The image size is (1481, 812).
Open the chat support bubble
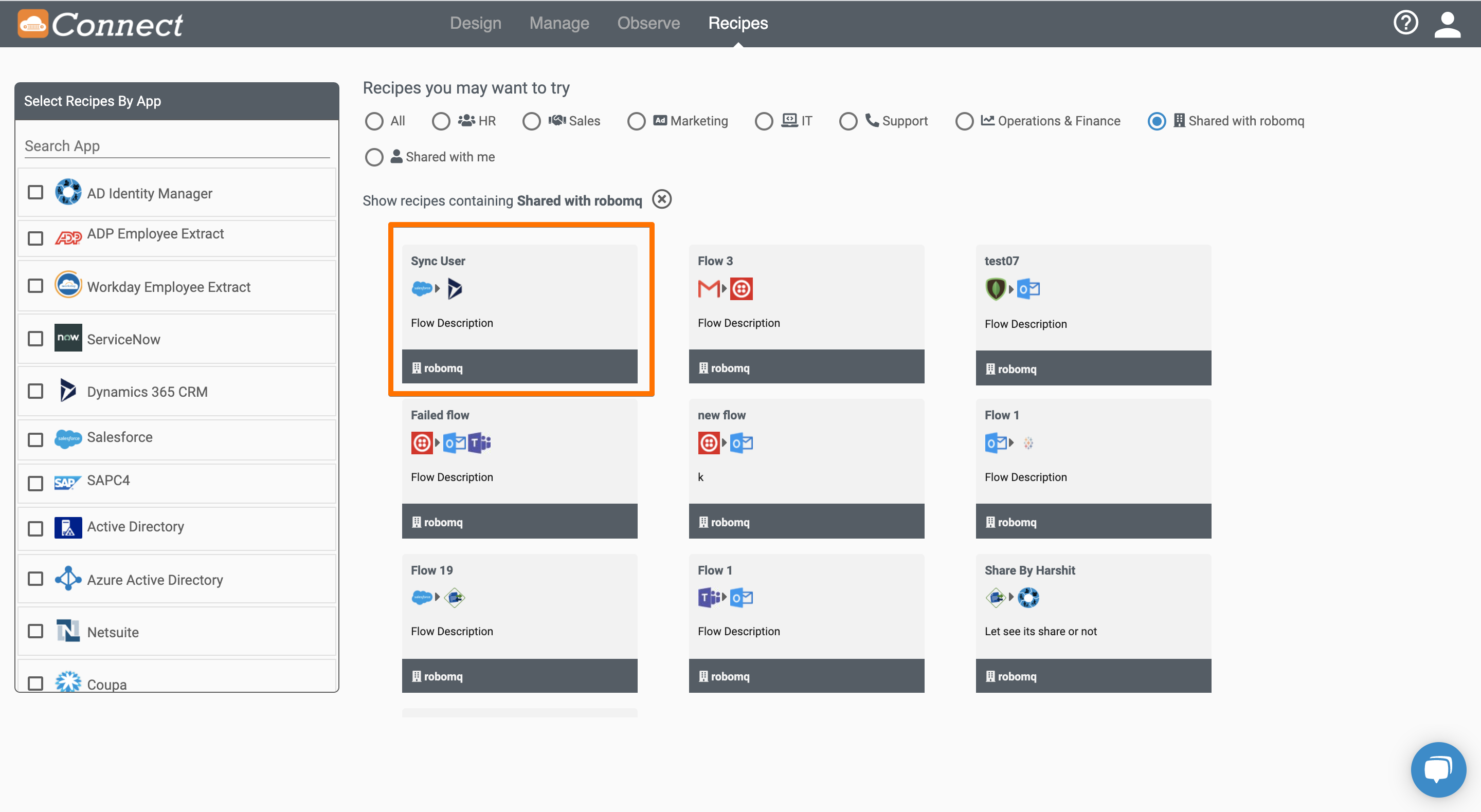(x=1438, y=769)
